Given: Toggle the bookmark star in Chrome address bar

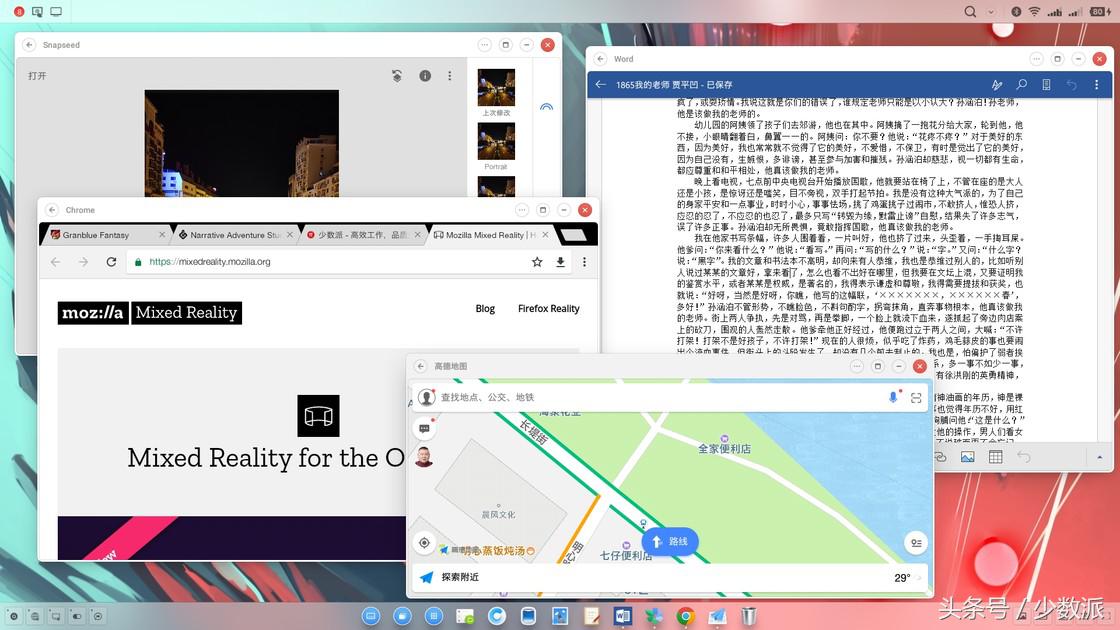Looking at the screenshot, I should pos(538,261).
